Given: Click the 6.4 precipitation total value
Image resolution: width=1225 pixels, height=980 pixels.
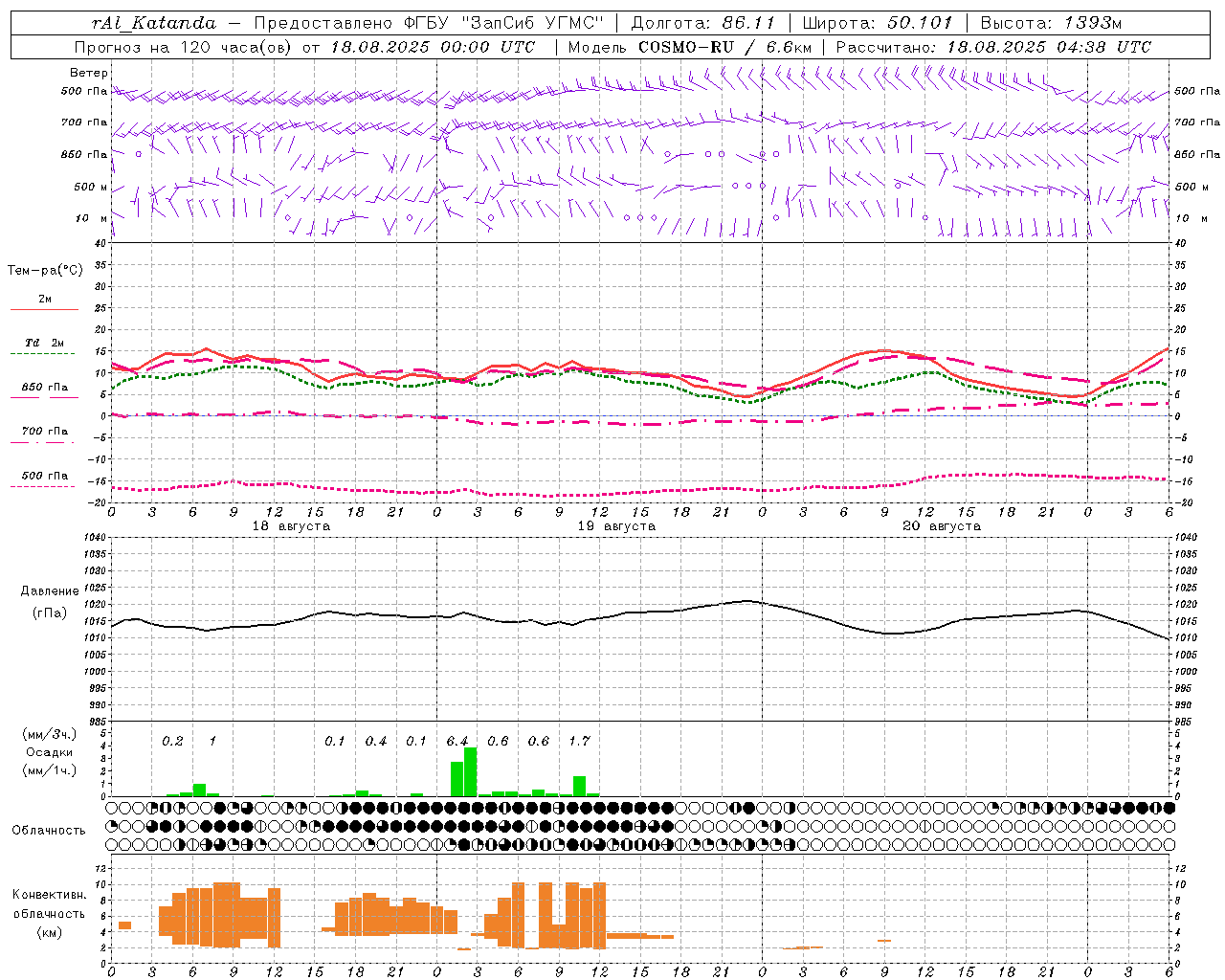Looking at the screenshot, I should pos(457,742).
